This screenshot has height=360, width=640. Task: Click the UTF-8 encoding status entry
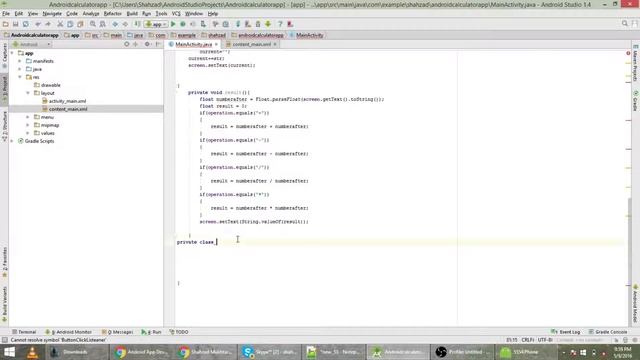click(545, 340)
